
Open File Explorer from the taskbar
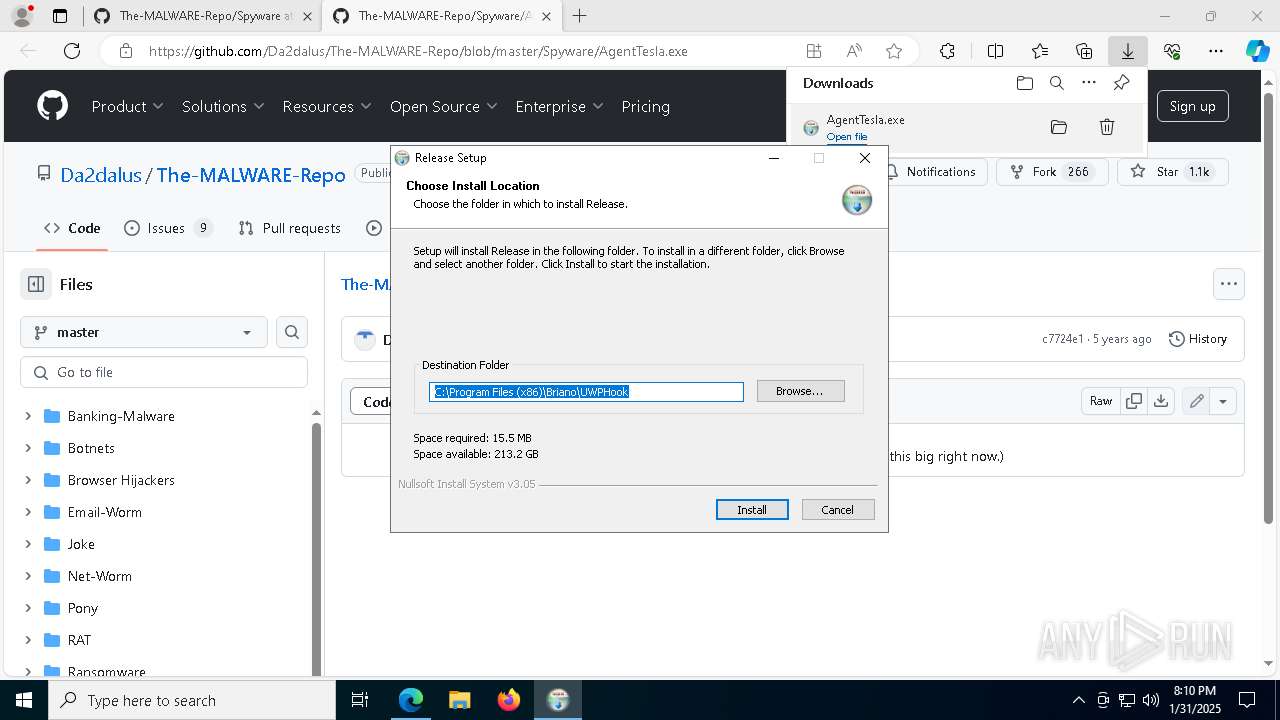point(459,700)
